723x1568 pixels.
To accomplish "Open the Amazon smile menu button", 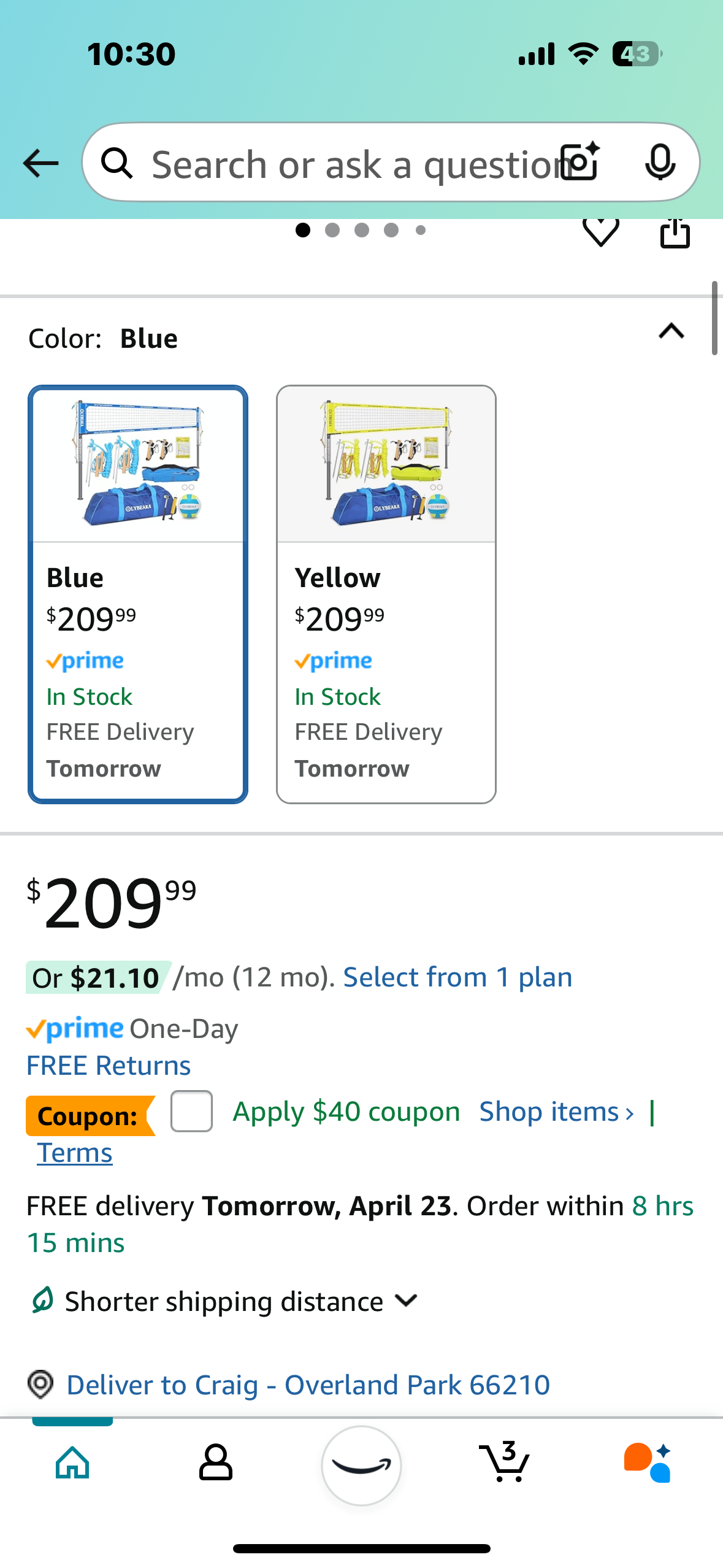I will [x=361, y=1465].
